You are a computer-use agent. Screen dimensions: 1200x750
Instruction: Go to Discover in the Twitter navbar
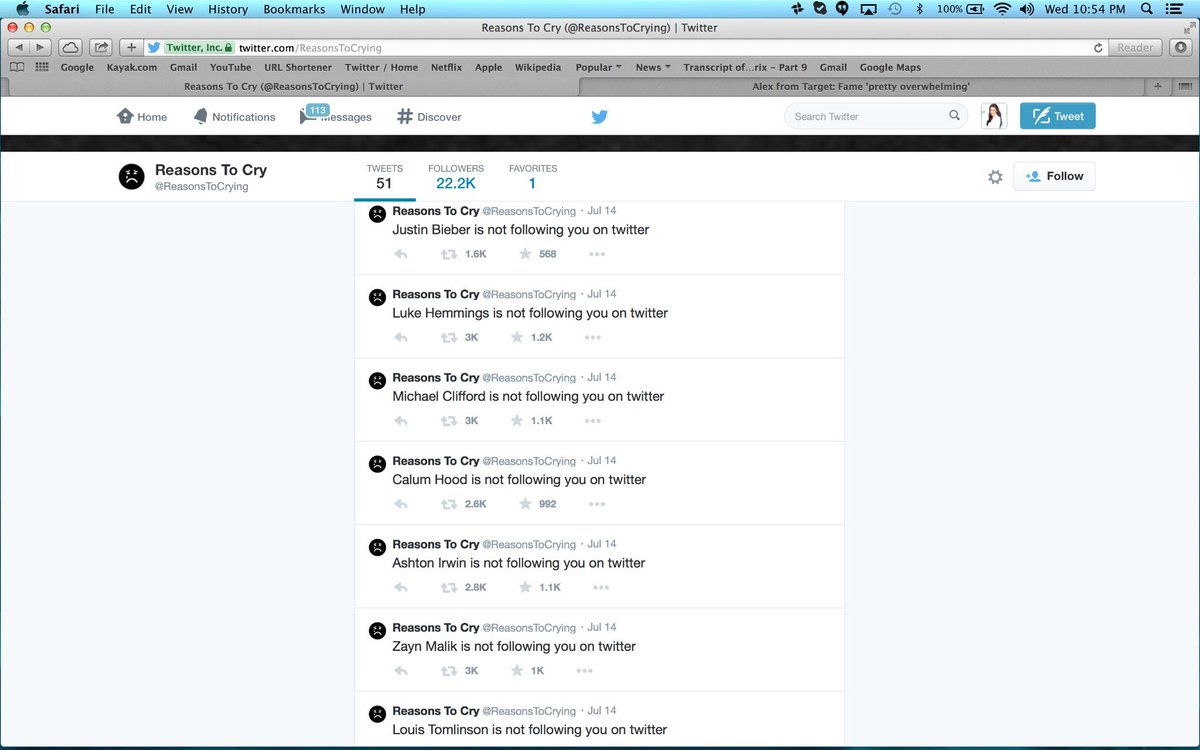pos(429,117)
